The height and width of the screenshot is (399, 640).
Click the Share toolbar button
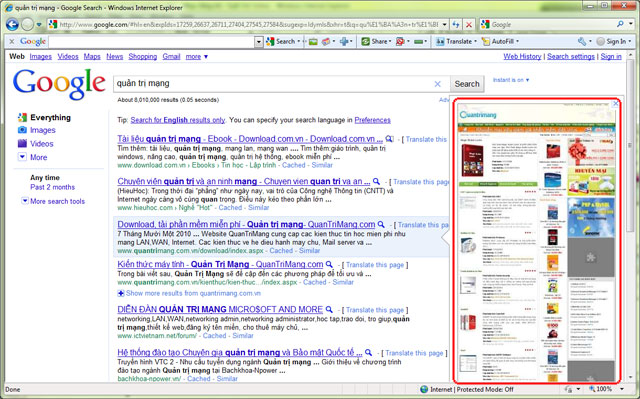pyautogui.click(x=376, y=41)
